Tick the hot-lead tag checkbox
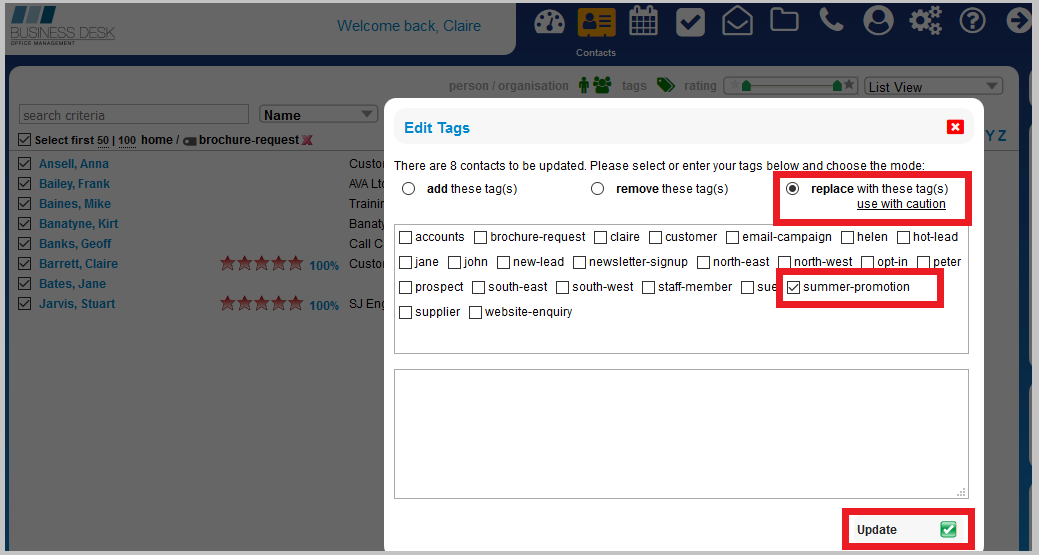1040x555 pixels. coord(903,237)
